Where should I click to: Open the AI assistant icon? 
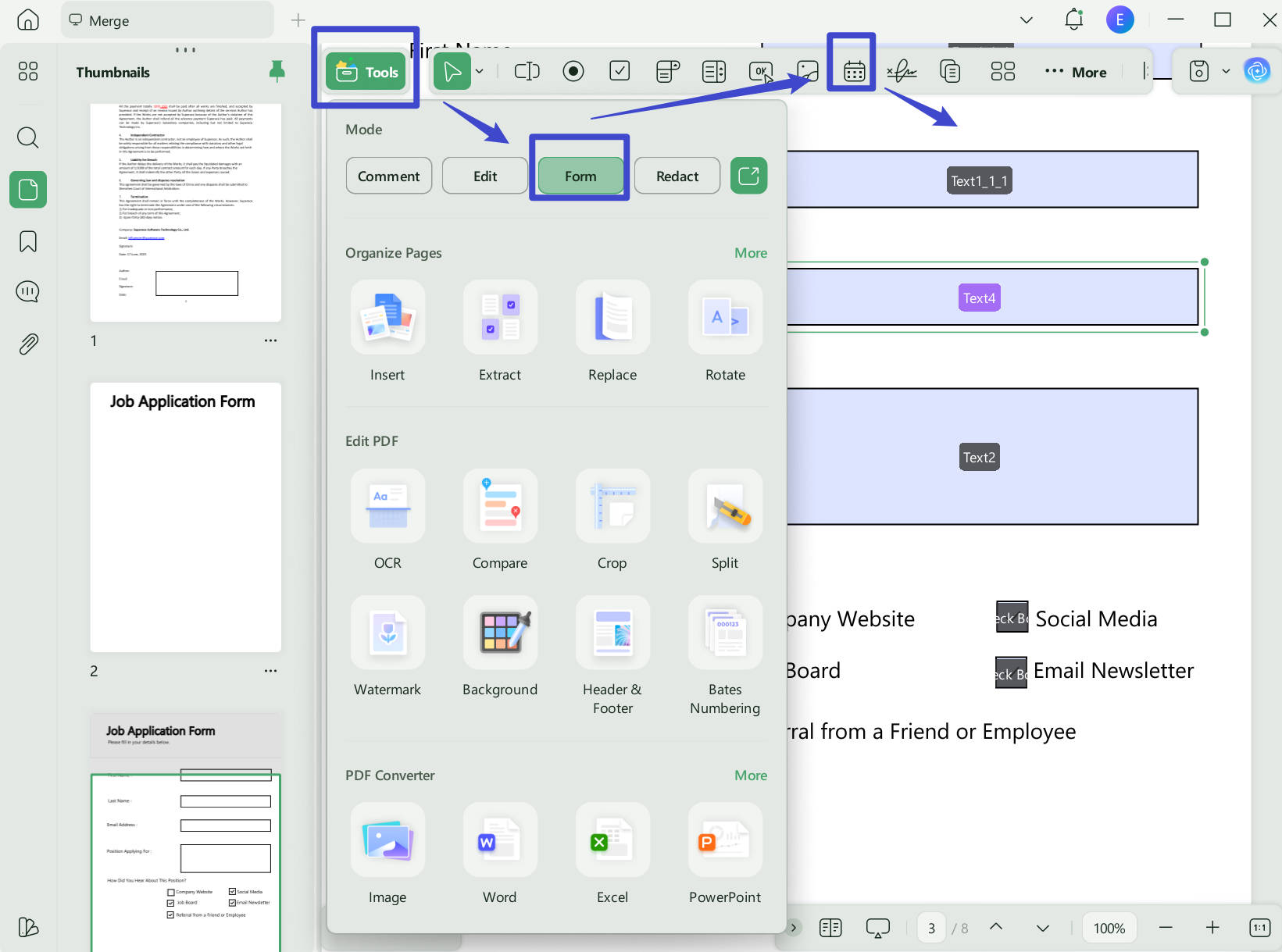click(1257, 72)
